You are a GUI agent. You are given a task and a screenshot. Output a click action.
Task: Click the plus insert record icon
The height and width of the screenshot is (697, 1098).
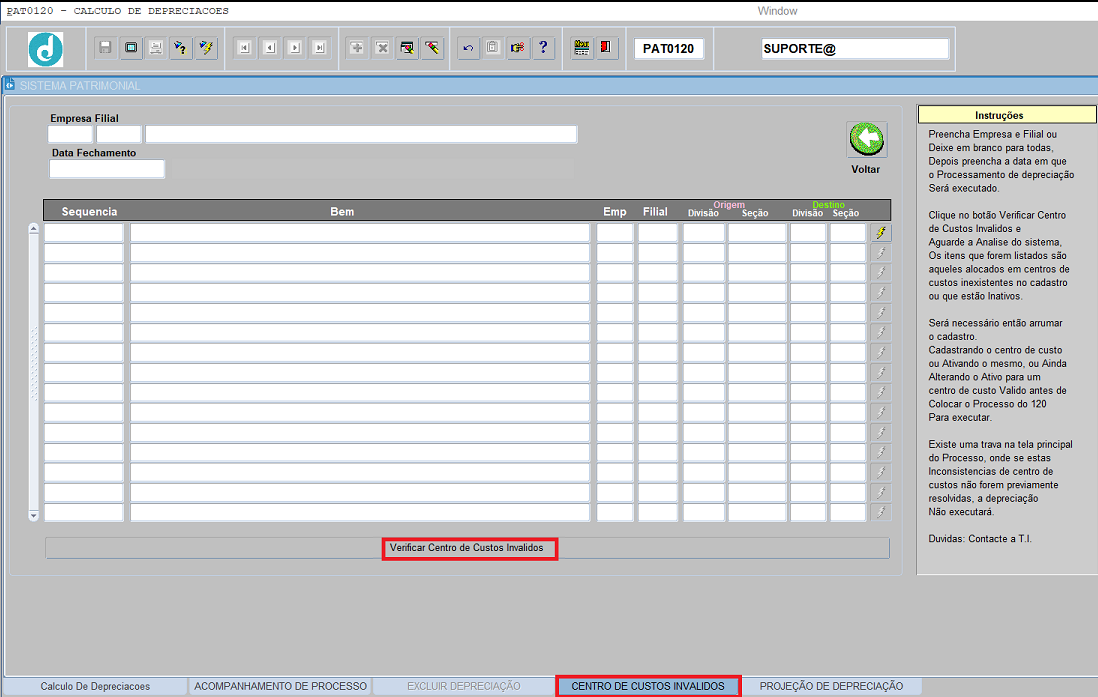(357, 48)
